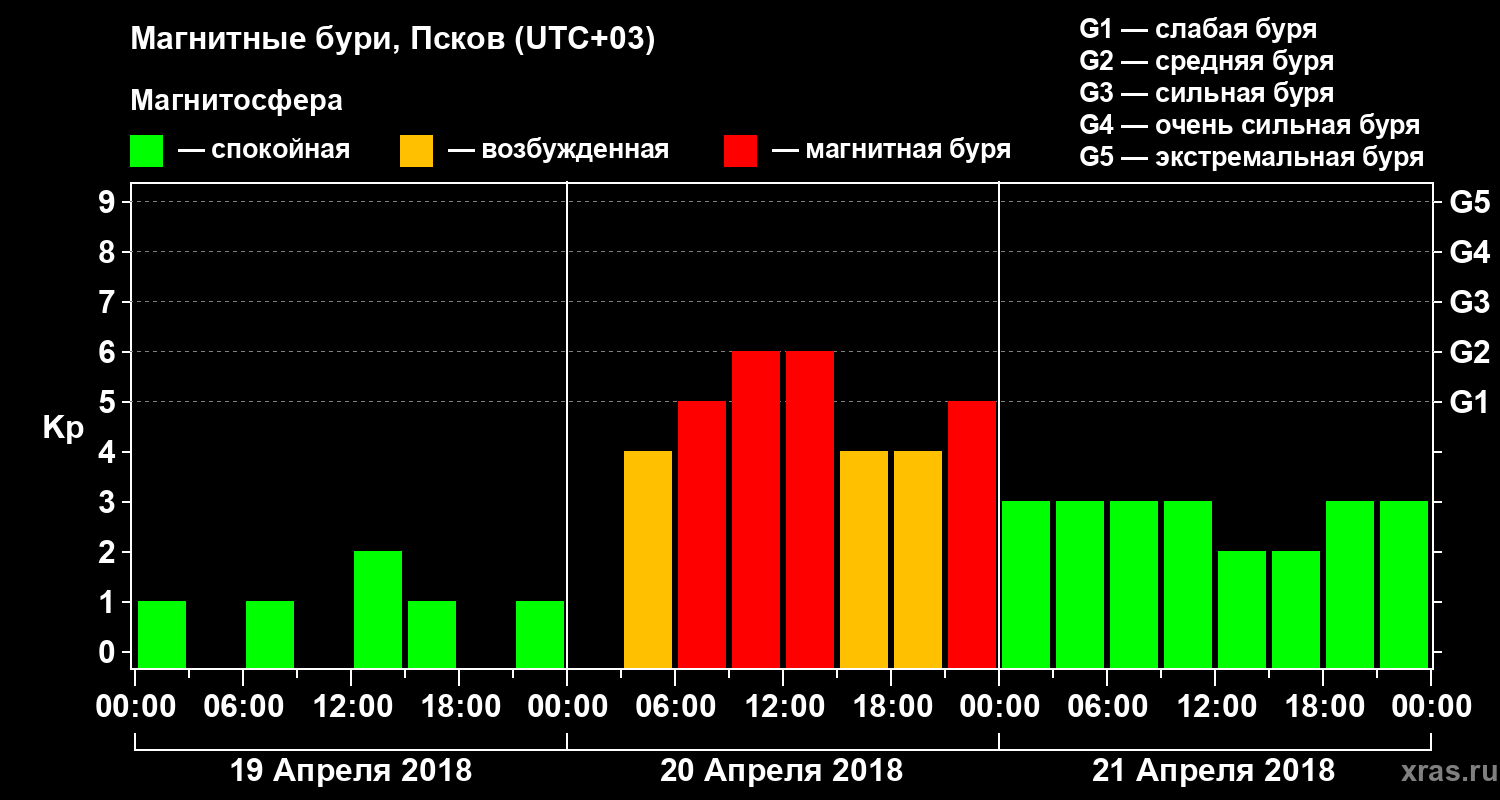
Task: Click the red Kp 6 bar starting 09:00 on 20 April
Action: coord(756,509)
